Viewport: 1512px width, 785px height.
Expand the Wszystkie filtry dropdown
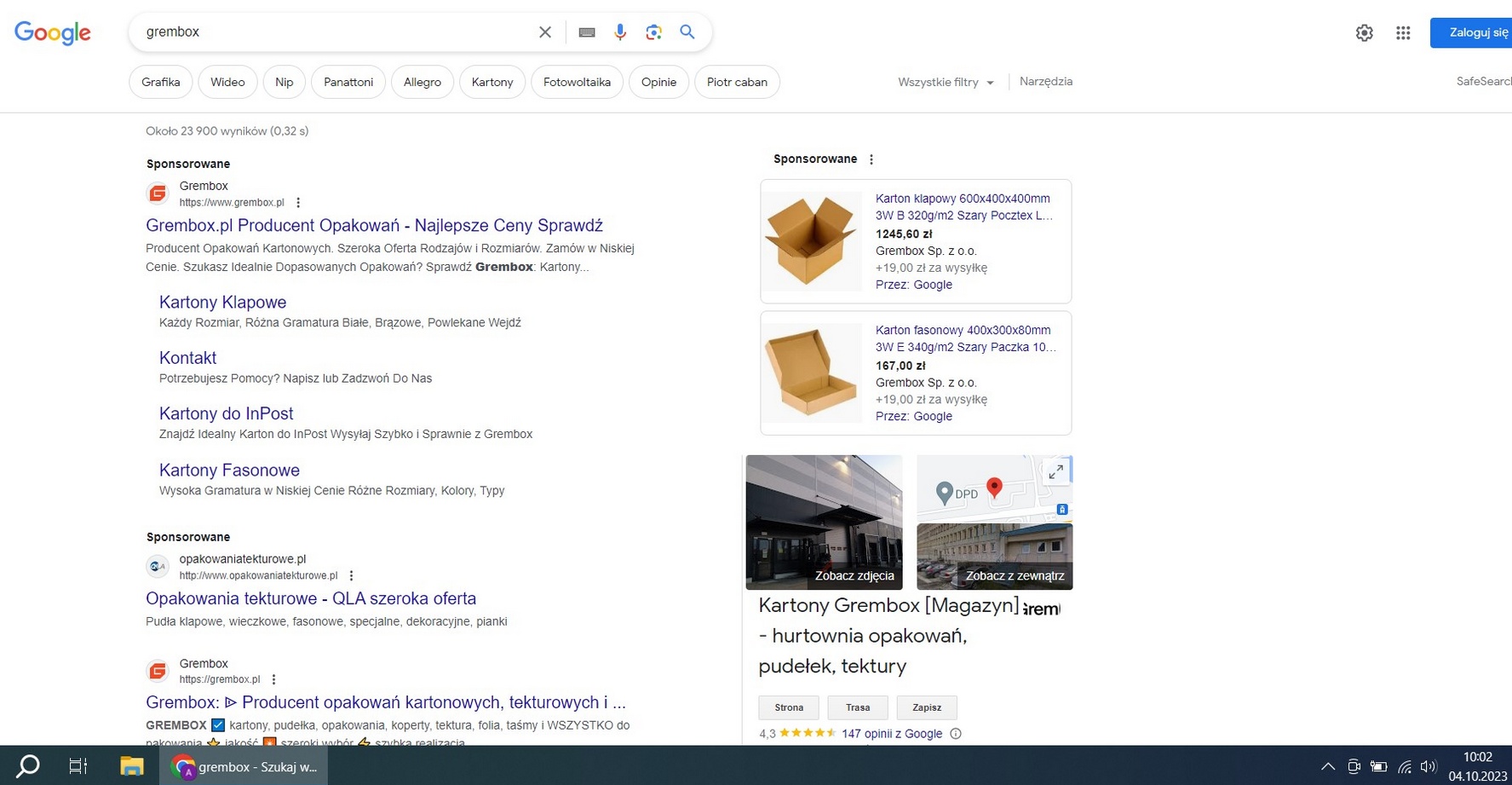[946, 83]
